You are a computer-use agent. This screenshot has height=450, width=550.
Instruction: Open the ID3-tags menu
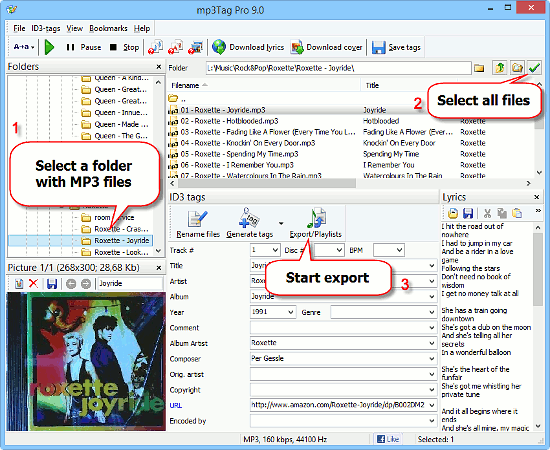pyautogui.click(x=46, y=28)
